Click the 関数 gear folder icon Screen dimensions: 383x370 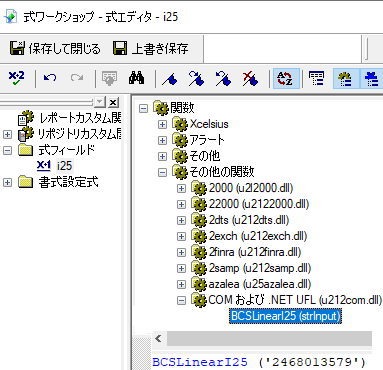(x=161, y=108)
